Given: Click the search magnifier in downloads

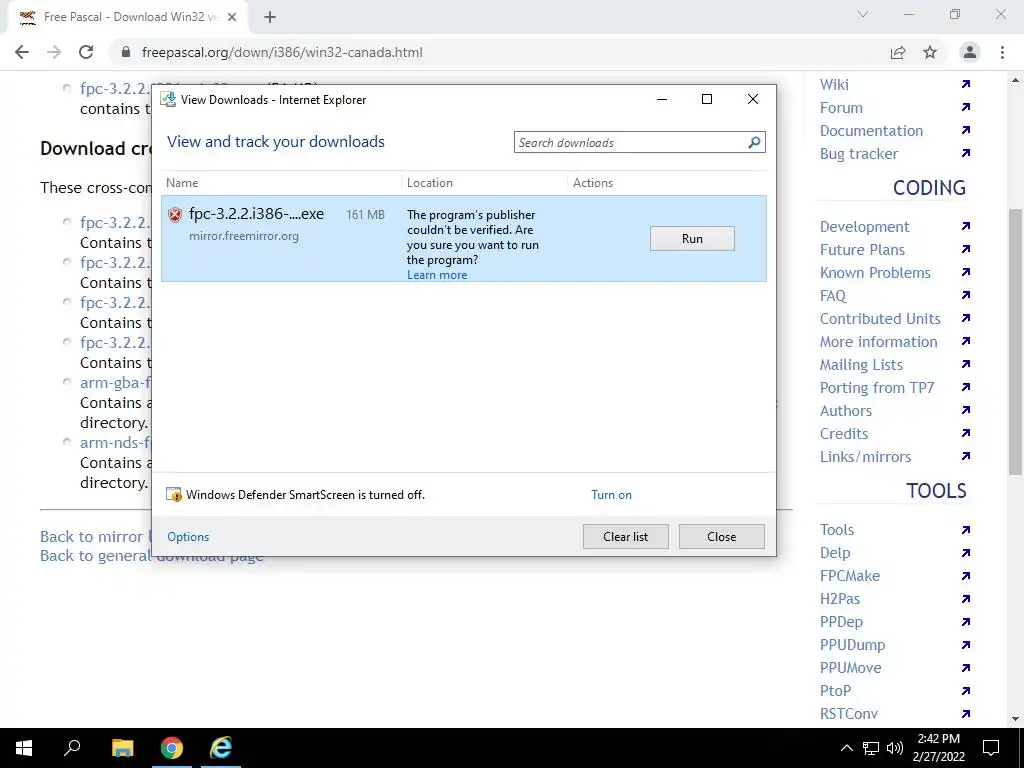Looking at the screenshot, I should pos(754,142).
